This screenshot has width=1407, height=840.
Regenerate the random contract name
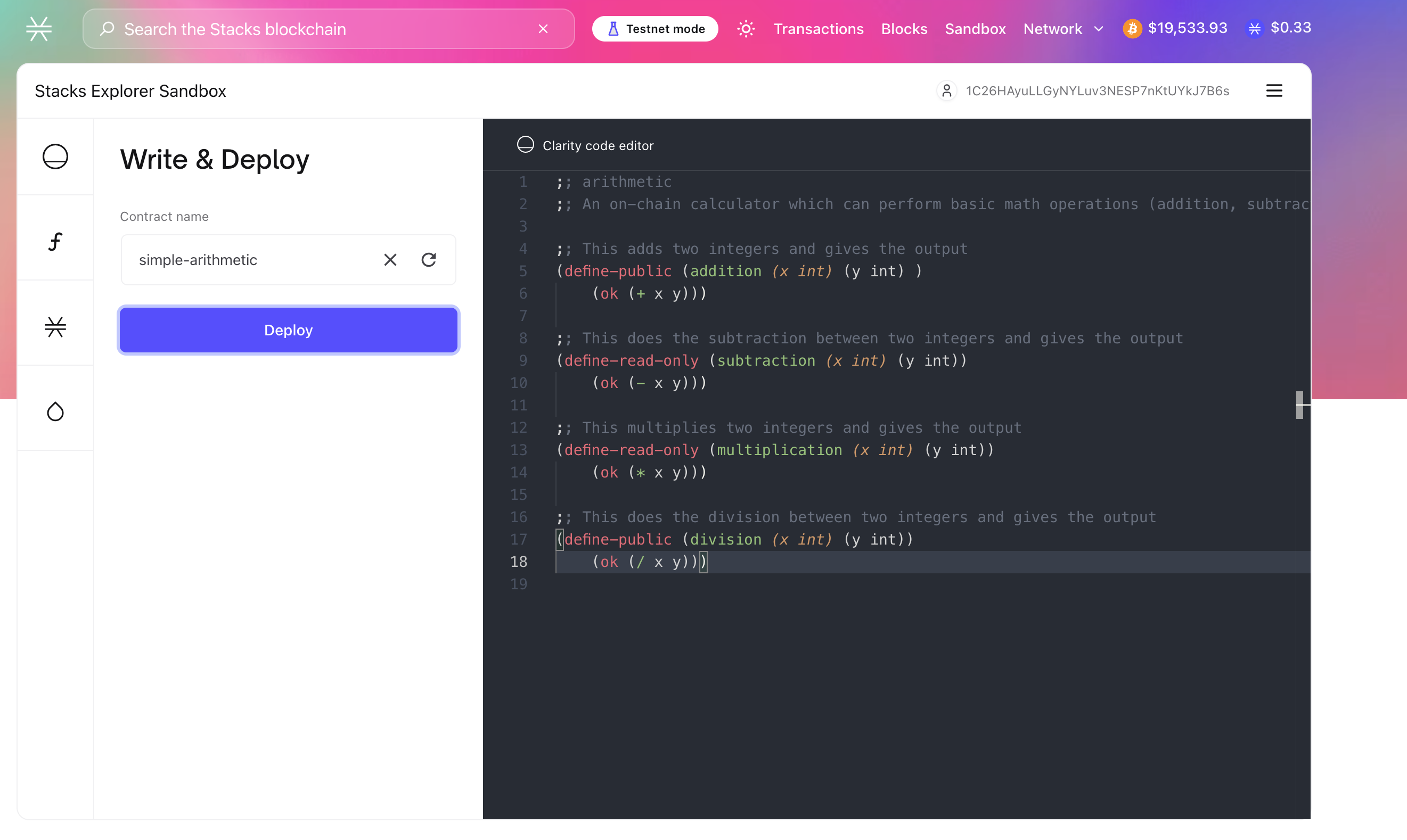tap(429, 260)
